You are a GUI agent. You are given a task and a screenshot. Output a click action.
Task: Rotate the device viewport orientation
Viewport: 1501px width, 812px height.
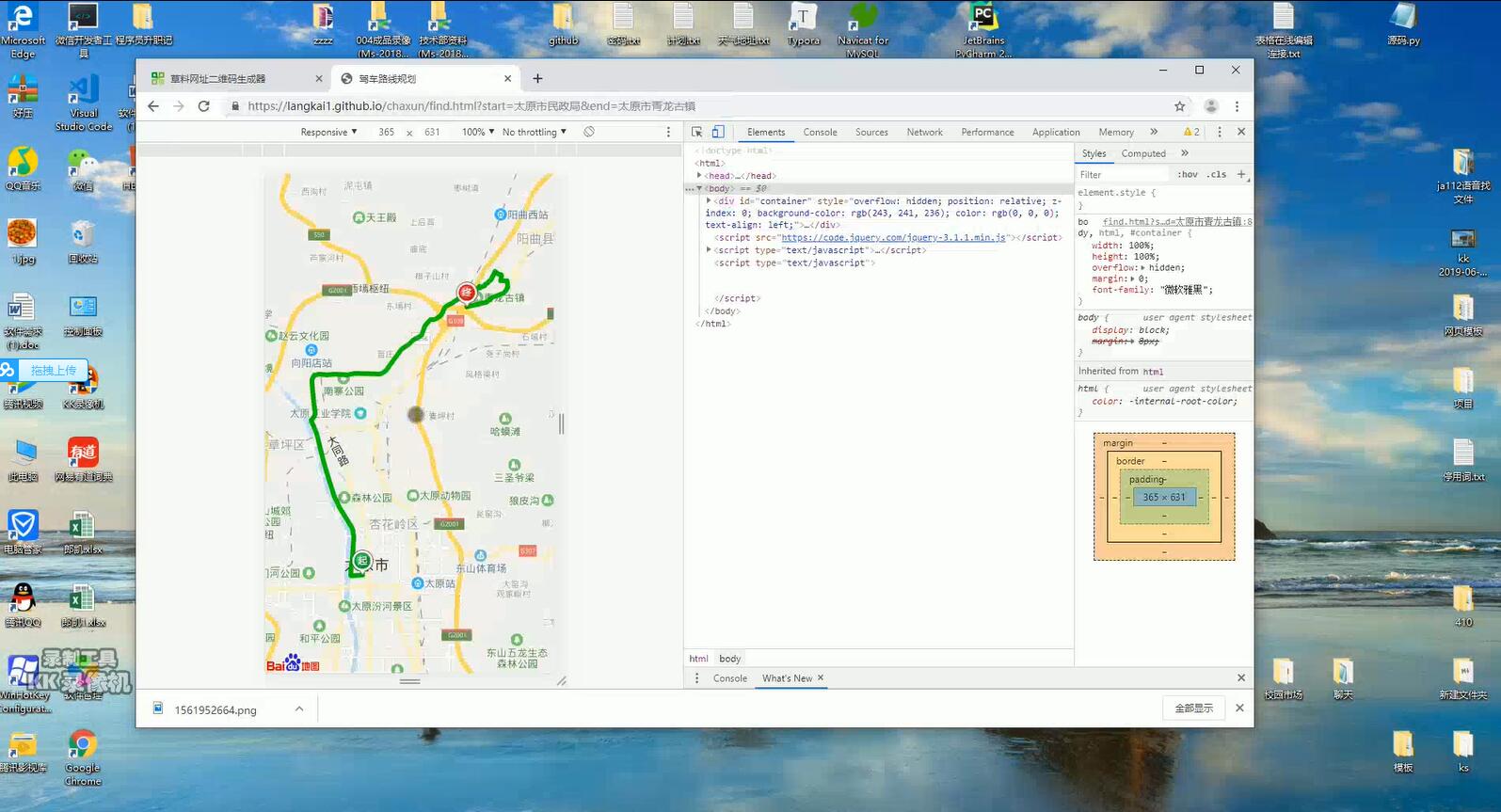tap(588, 132)
